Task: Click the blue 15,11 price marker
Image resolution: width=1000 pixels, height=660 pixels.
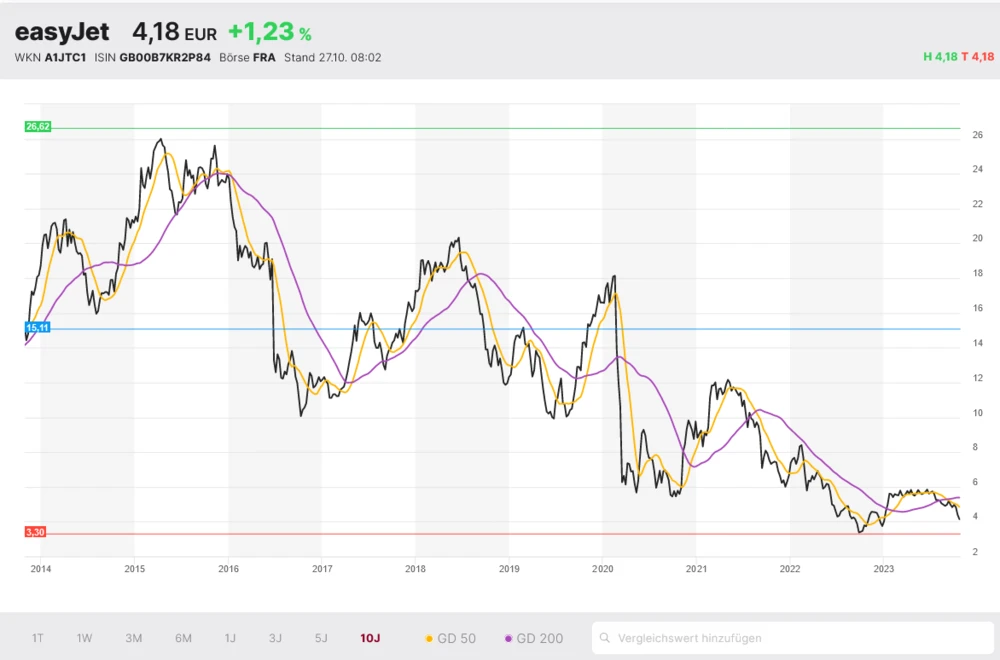Action: [37, 328]
